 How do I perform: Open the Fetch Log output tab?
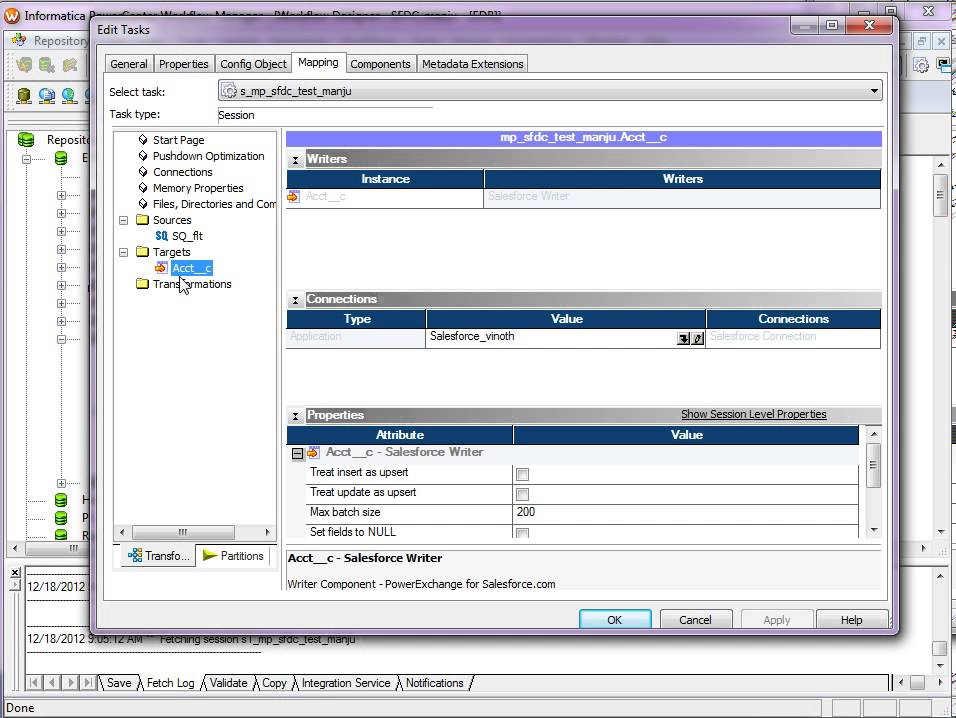170,683
